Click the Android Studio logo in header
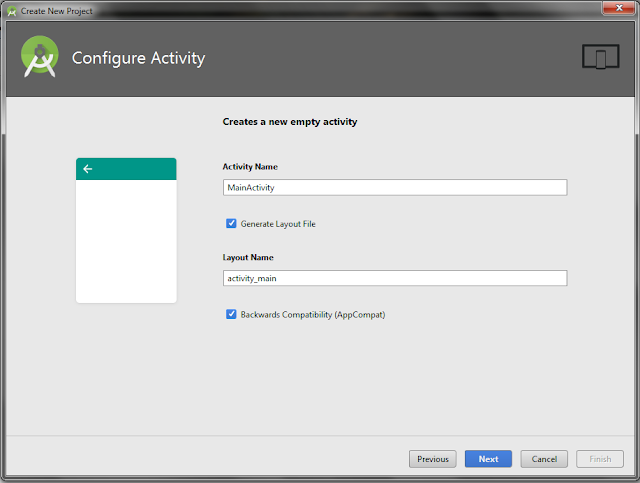This screenshot has height=483, width=640. (x=40, y=57)
